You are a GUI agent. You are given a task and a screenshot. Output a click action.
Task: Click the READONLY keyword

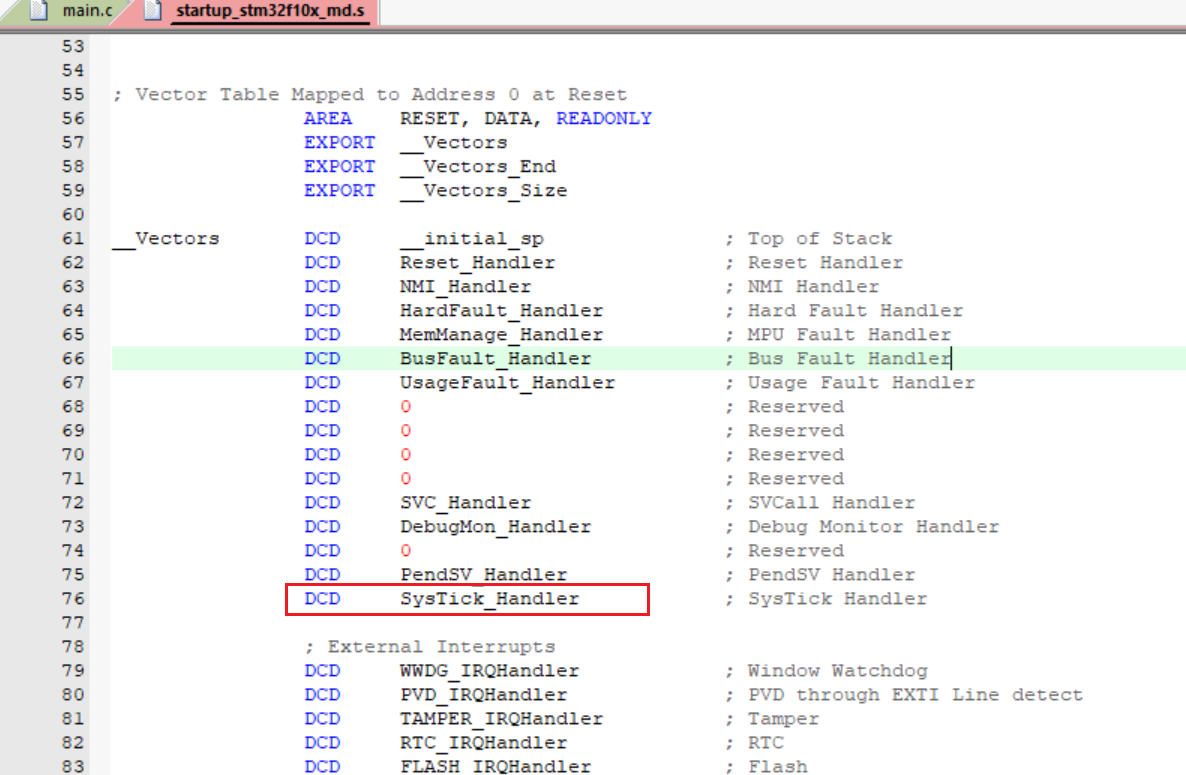click(604, 119)
